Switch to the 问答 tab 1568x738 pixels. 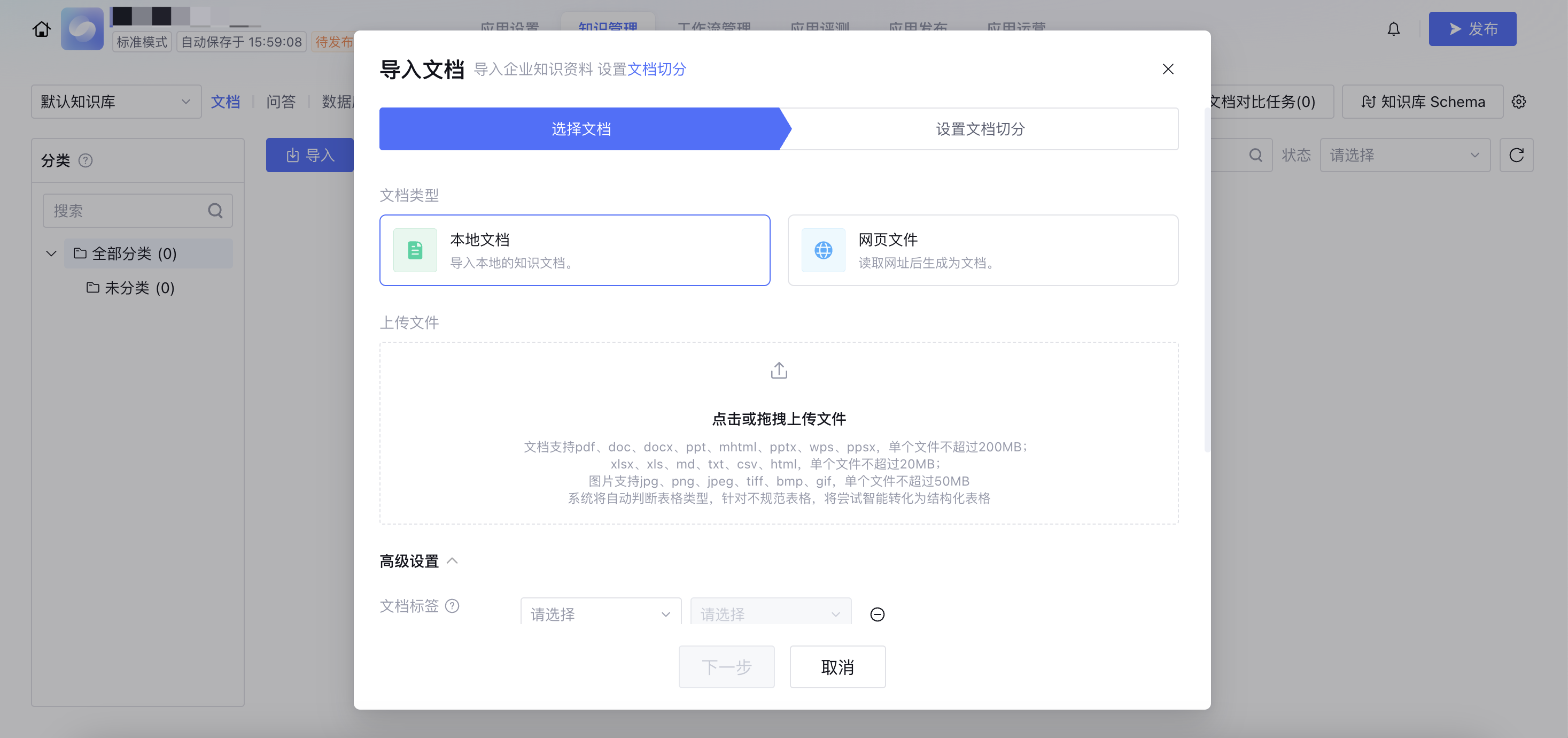point(281,102)
